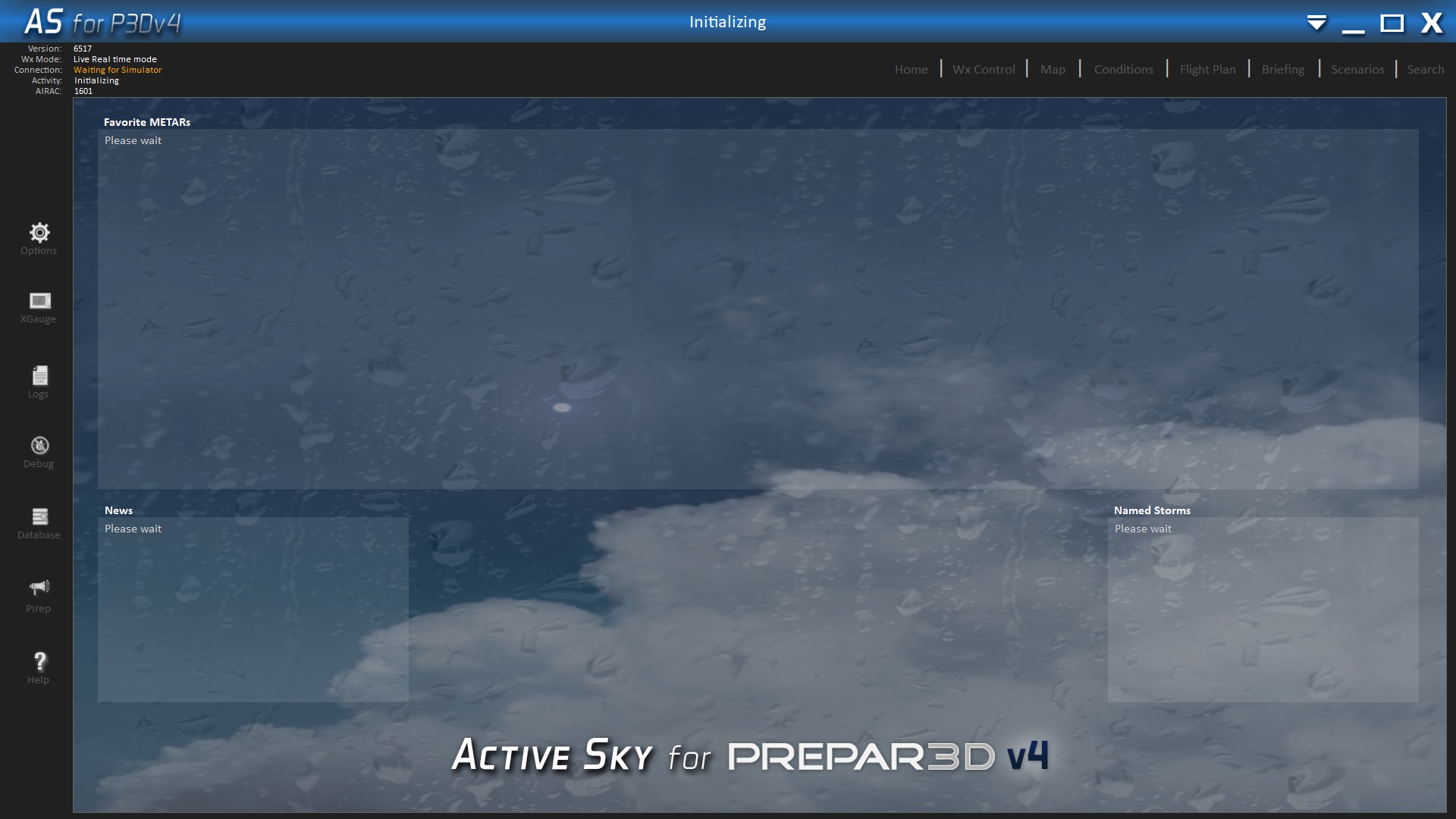Viewport: 1456px width, 819px height.
Task: Expand the Favorite METARs section
Action: 147,122
